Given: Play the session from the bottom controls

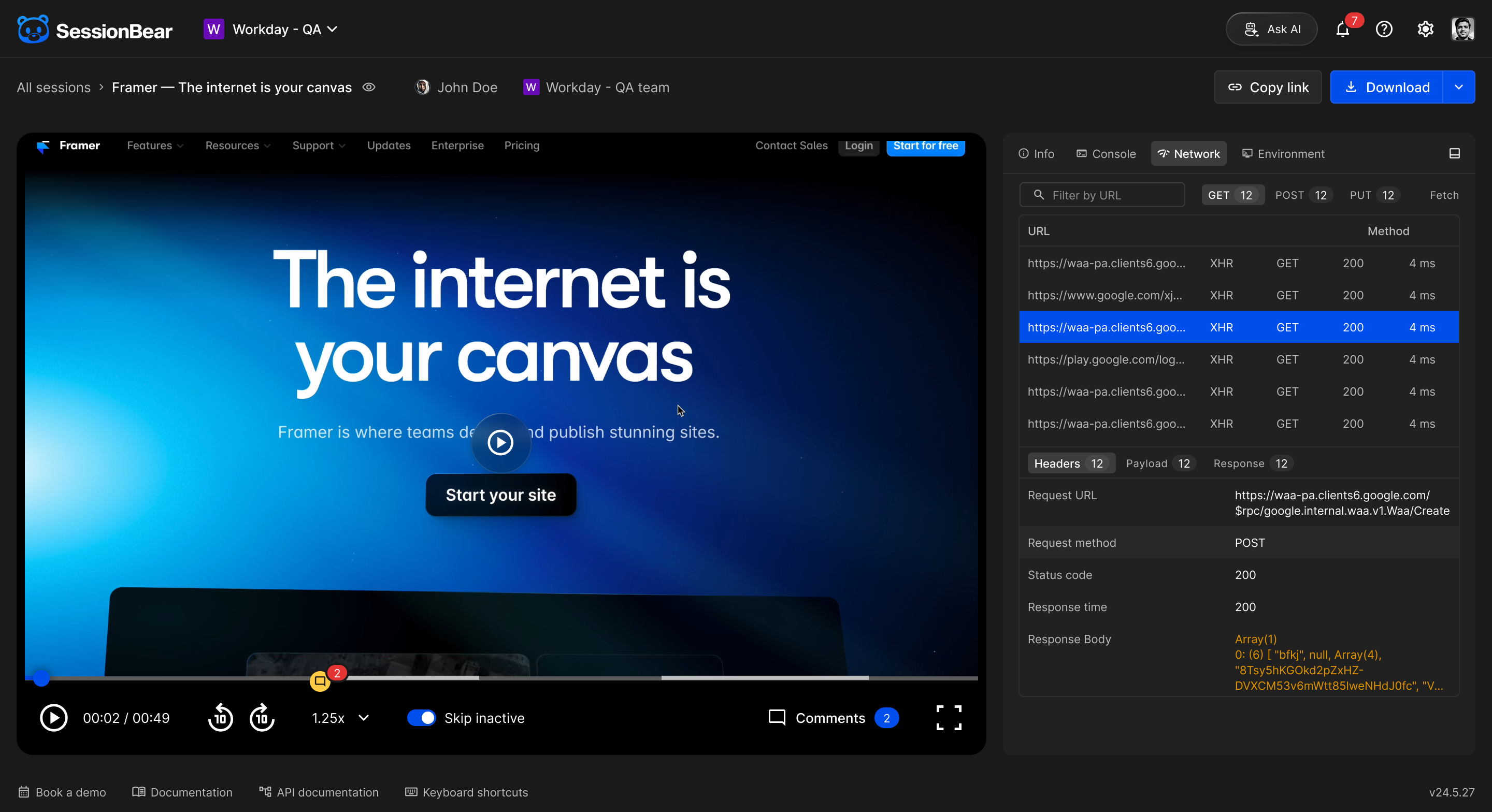Looking at the screenshot, I should click(x=54, y=718).
